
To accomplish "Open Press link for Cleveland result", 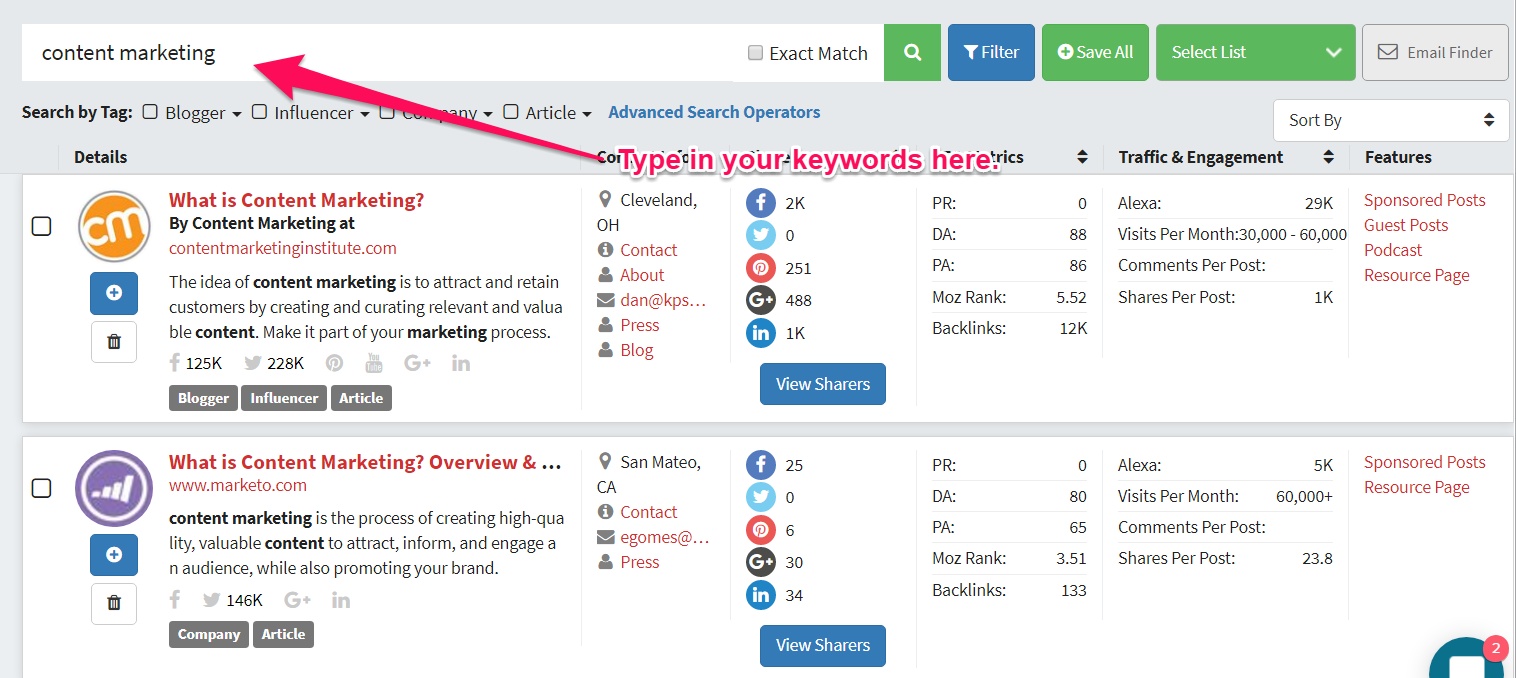I will tap(639, 325).
